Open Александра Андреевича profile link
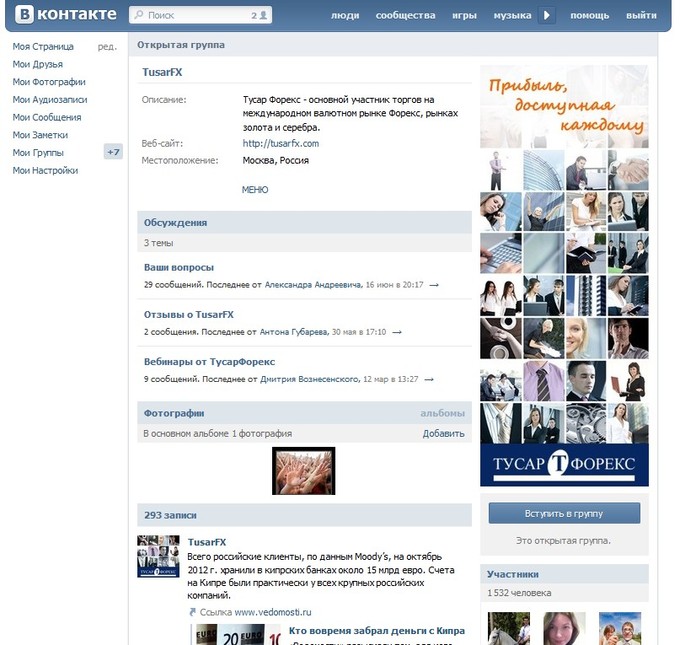This screenshot has height=645, width=680. pyautogui.click(x=313, y=285)
